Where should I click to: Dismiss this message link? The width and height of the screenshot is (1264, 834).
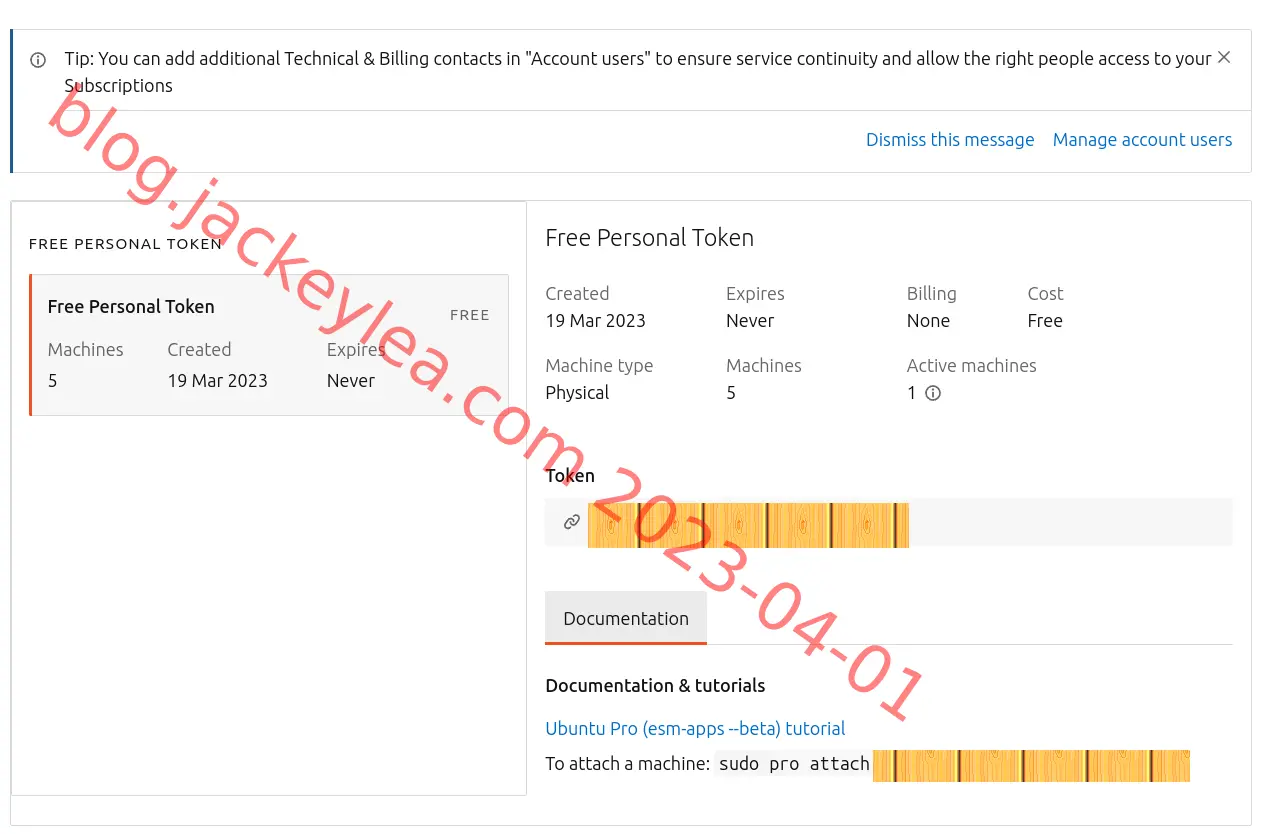coord(950,140)
